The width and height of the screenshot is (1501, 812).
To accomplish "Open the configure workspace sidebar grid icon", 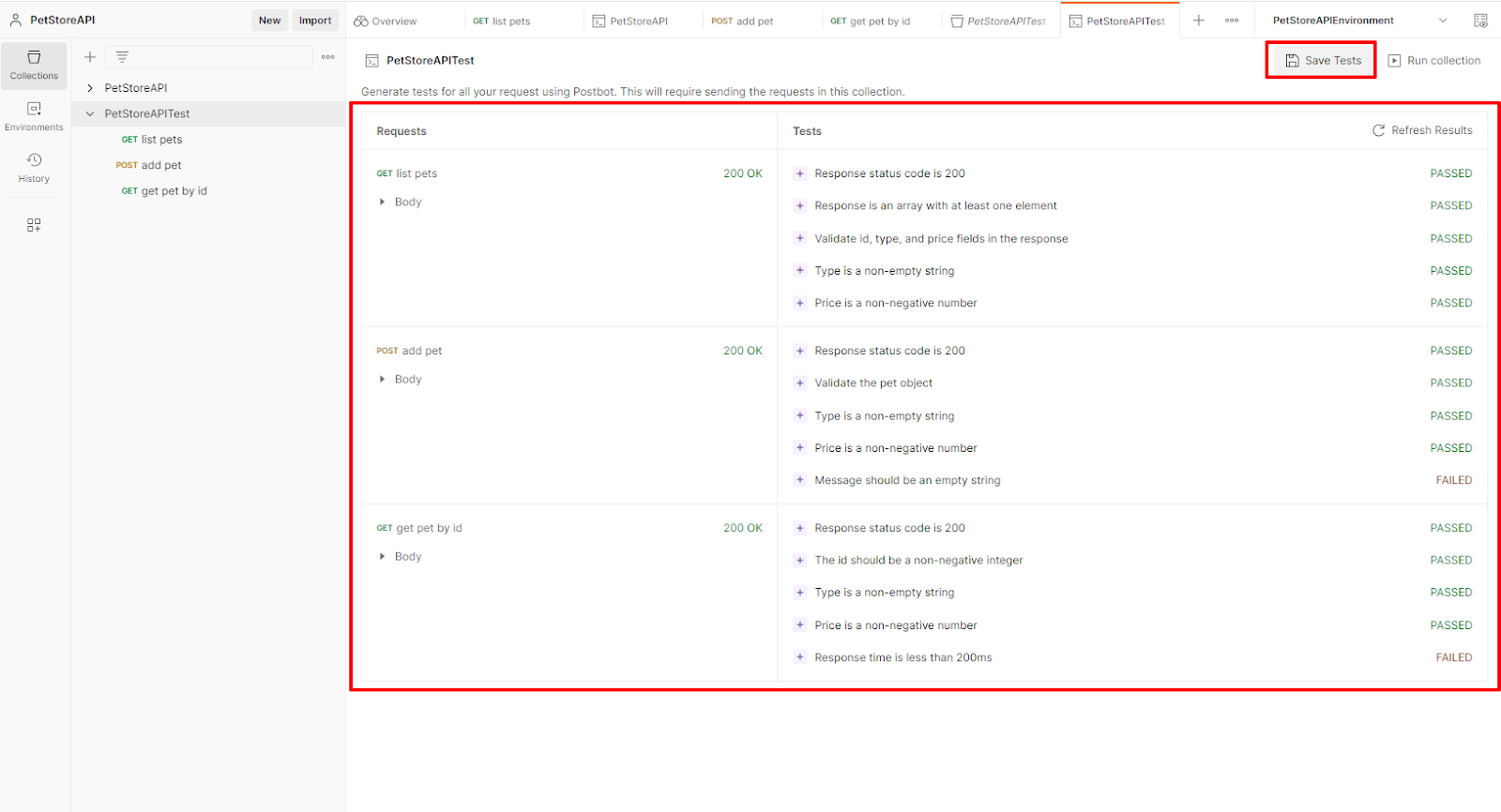I will click(34, 225).
